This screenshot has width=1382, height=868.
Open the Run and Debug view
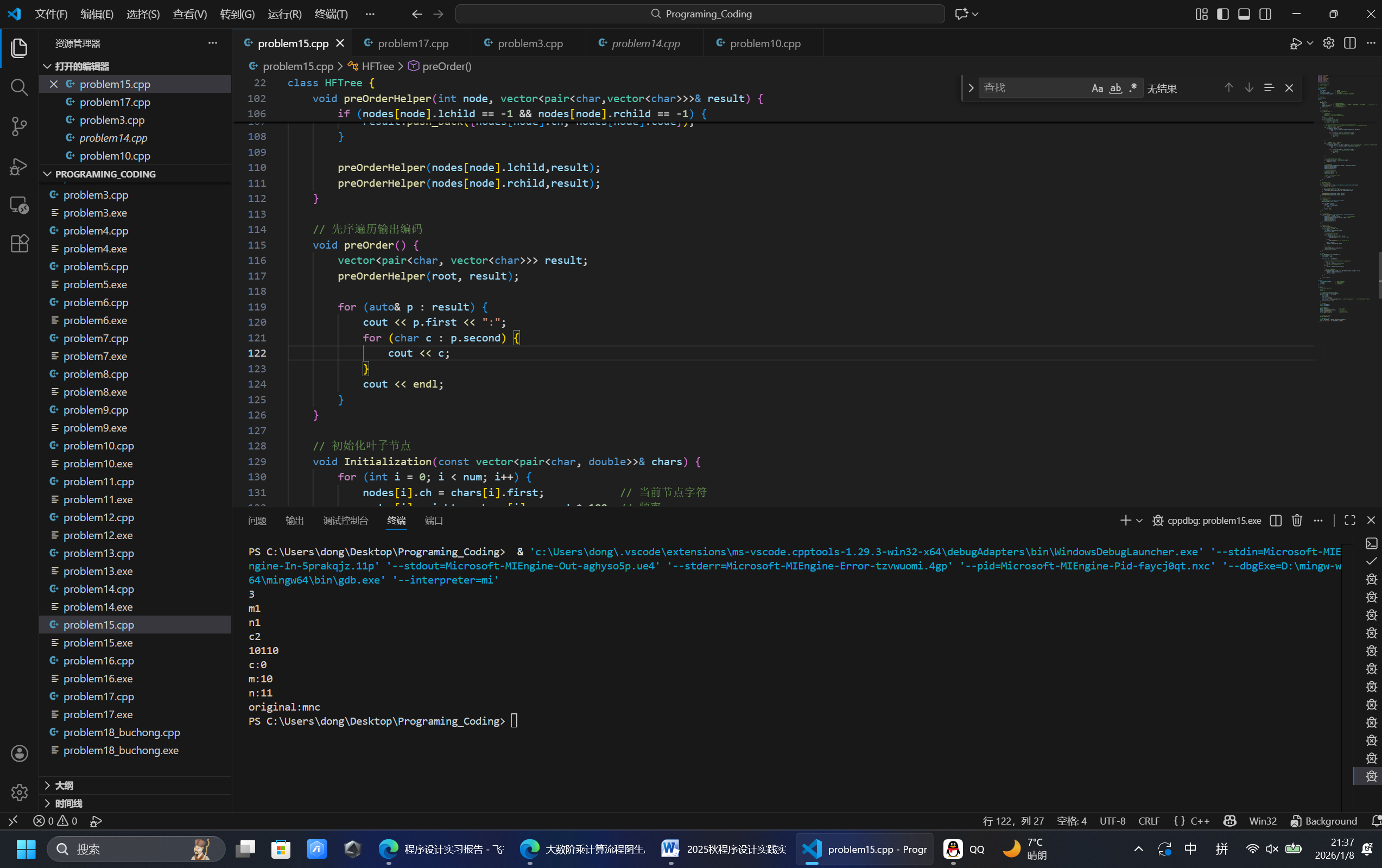click(x=19, y=166)
